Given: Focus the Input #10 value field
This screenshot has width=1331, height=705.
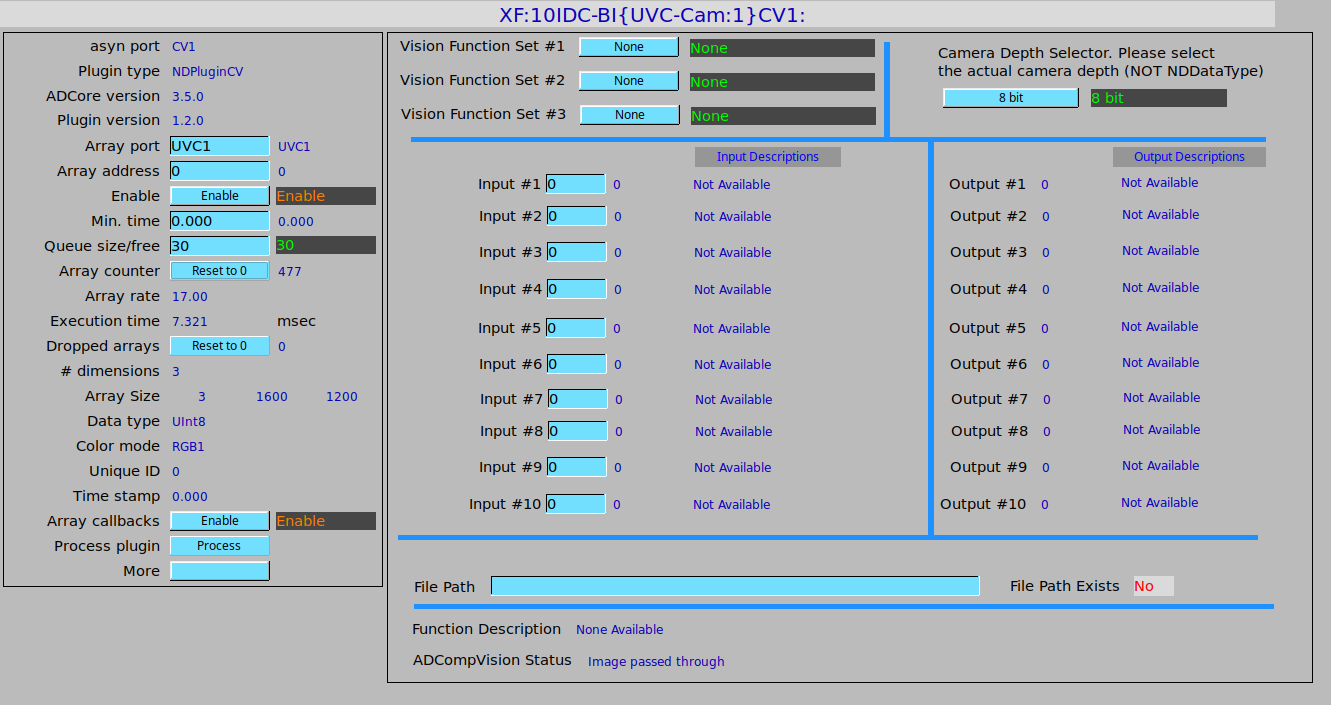Looking at the screenshot, I should point(576,504).
